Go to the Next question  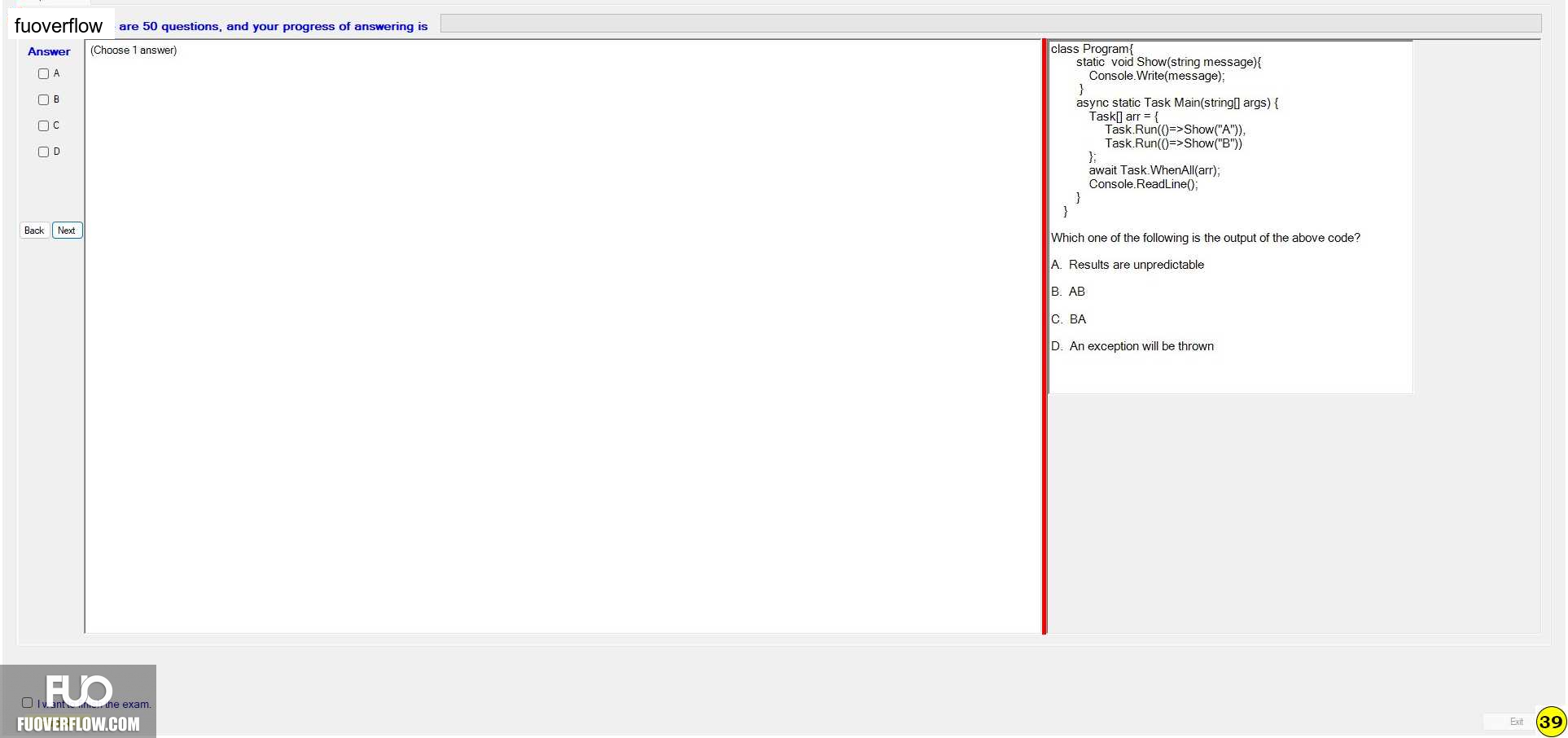(67, 231)
